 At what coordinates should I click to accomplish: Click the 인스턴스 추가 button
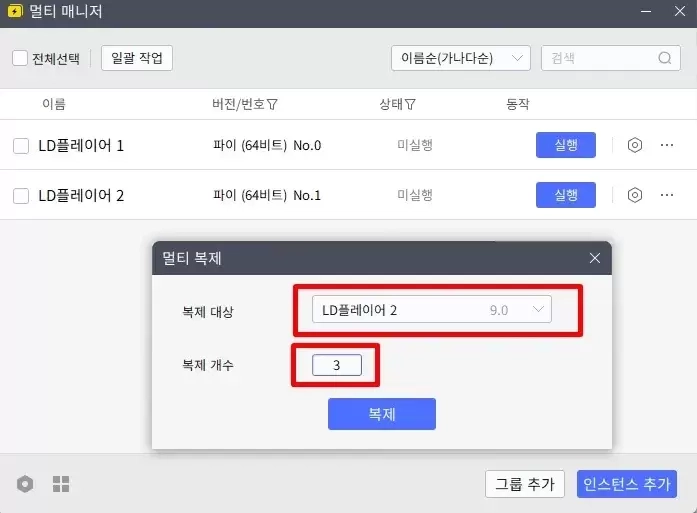pyautogui.click(x=627, y=484)
